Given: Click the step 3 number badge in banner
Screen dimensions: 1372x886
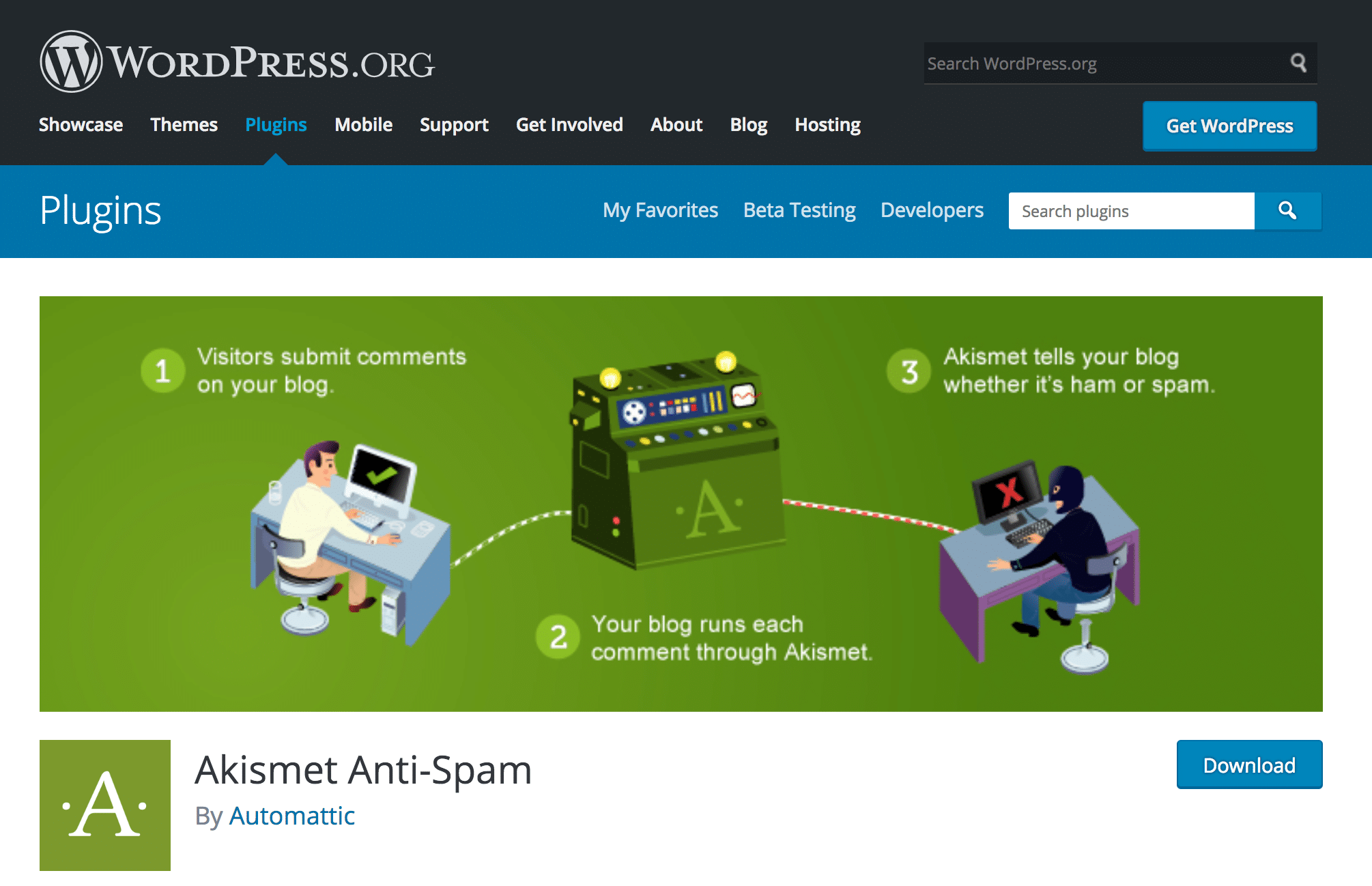Looking at the screenshot, I should 909,371.
